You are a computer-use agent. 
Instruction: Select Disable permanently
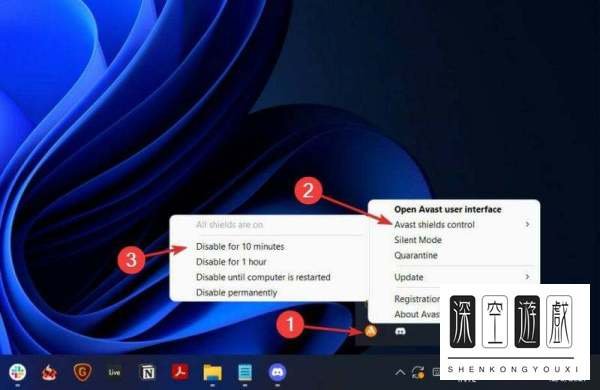[x=236, y=292]
